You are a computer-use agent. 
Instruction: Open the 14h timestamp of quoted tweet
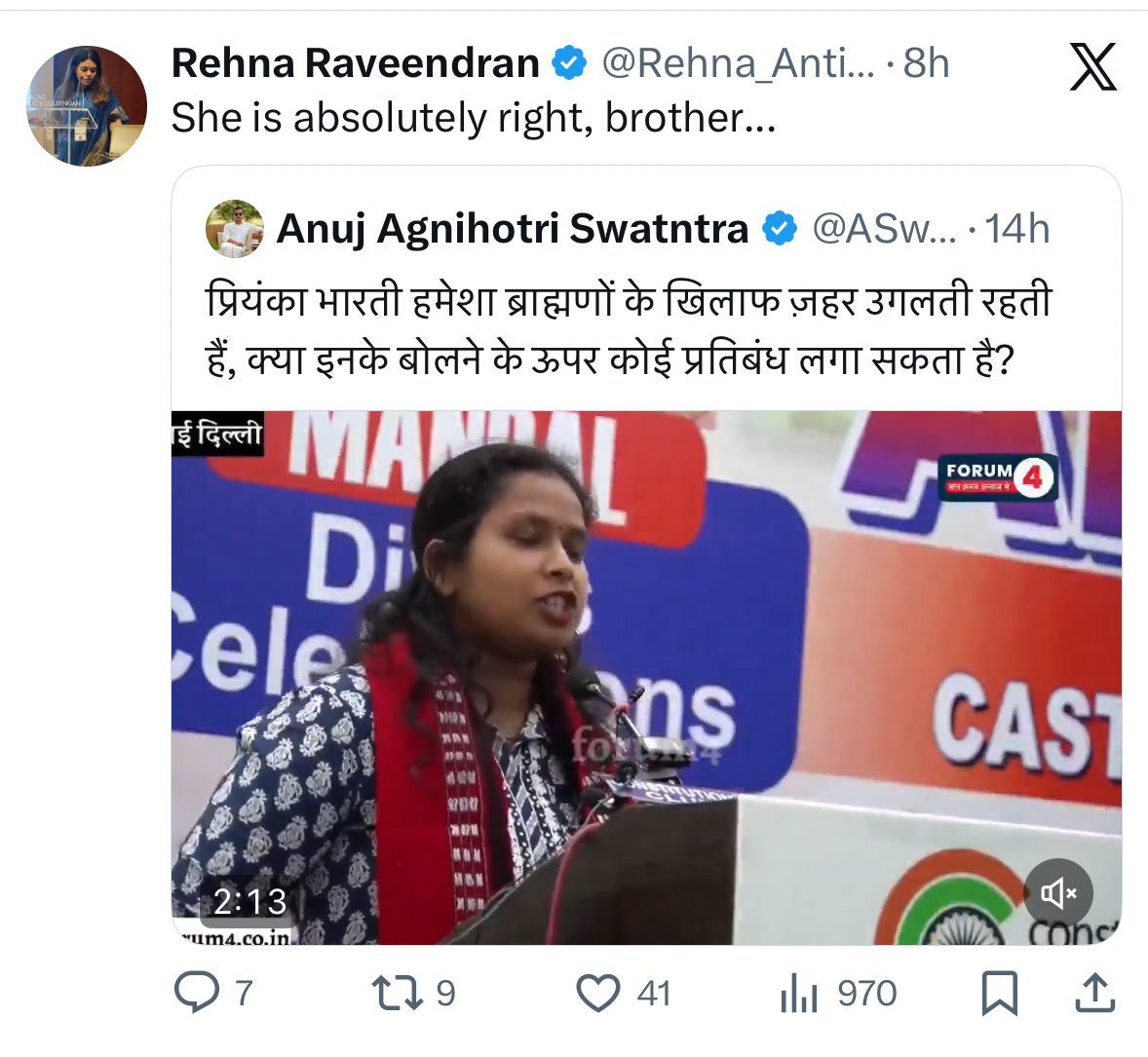(x=1017, y=229)
